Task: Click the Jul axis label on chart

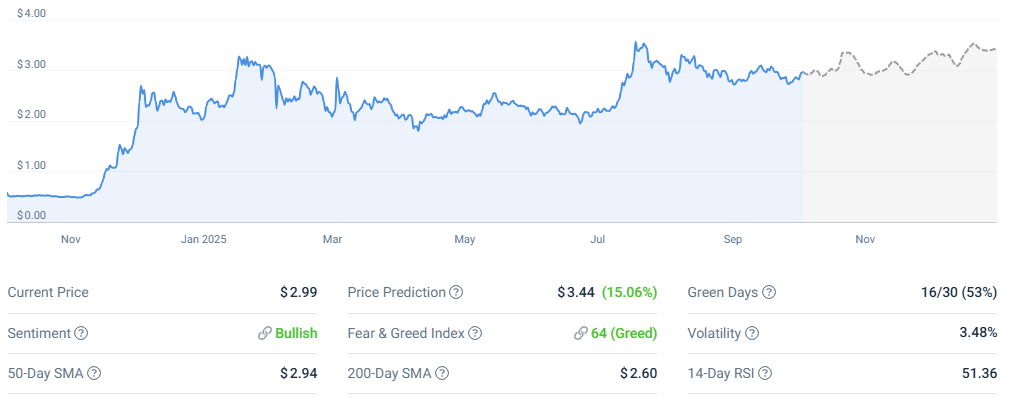Action: pyautogui.click(x=598, y=239)
